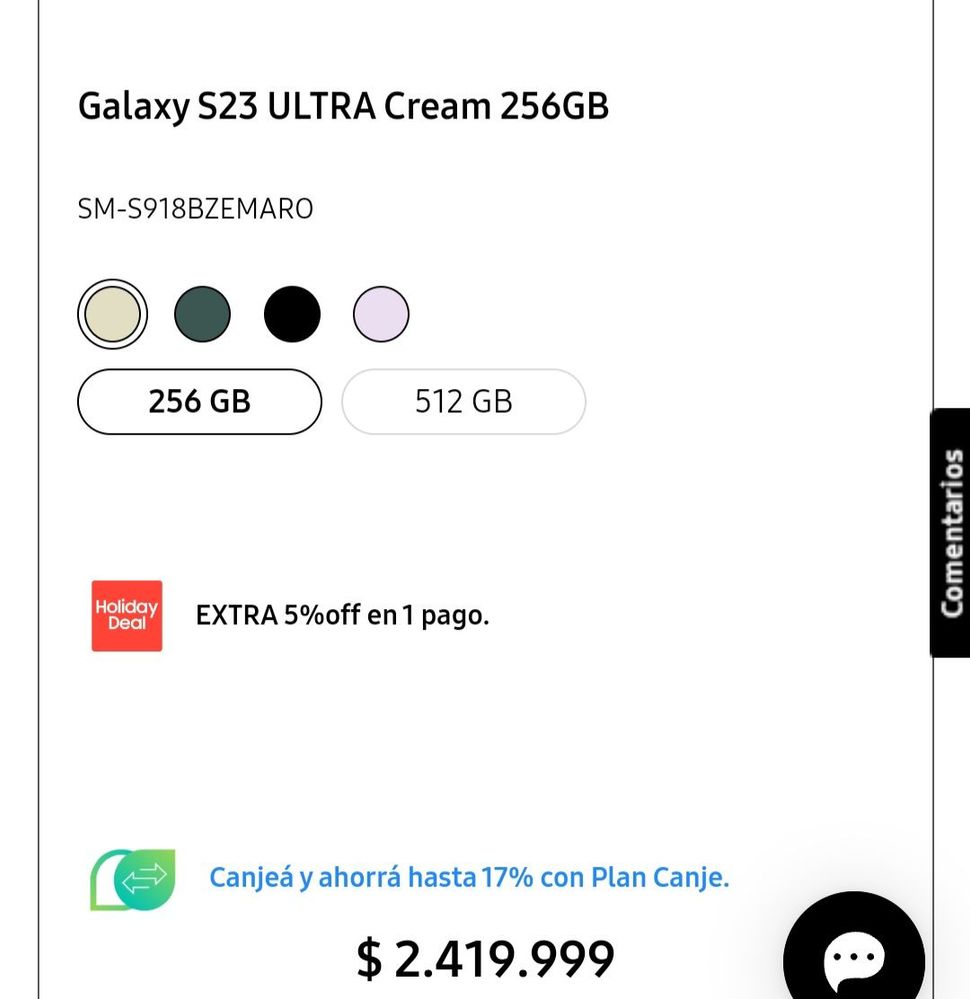Pick the Phantom Black color swatch
Viewport: 970px width, 999px height.
pyautogui.click(x=292, y=314)
